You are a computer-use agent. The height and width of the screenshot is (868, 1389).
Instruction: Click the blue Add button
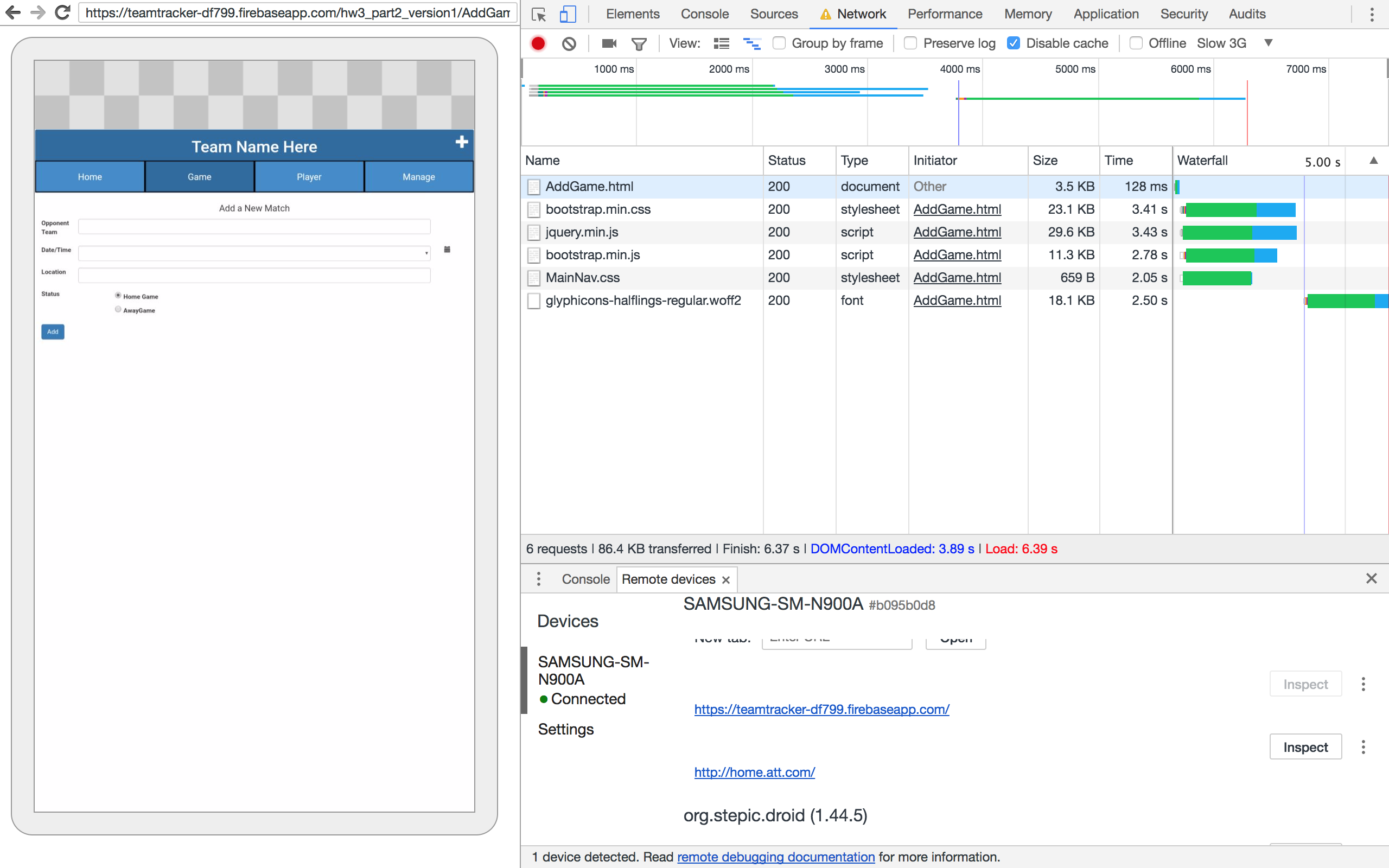[x=53, y=332]
